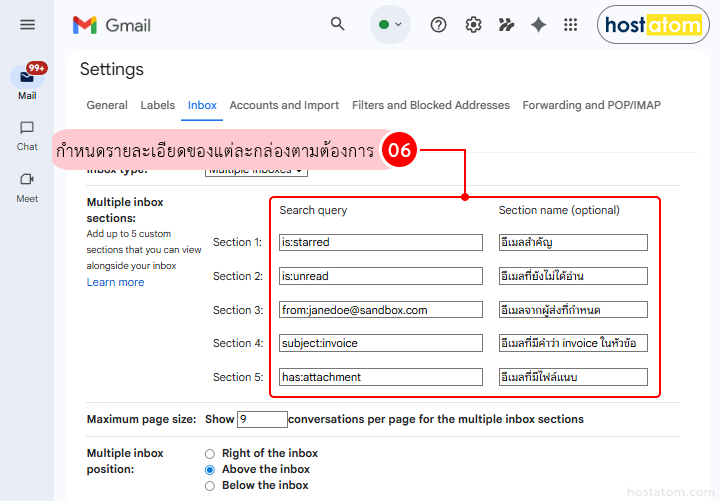
Task: Click Section 3 query field from:janedoe@sandbox.com
Action: [x=381, y=310]
